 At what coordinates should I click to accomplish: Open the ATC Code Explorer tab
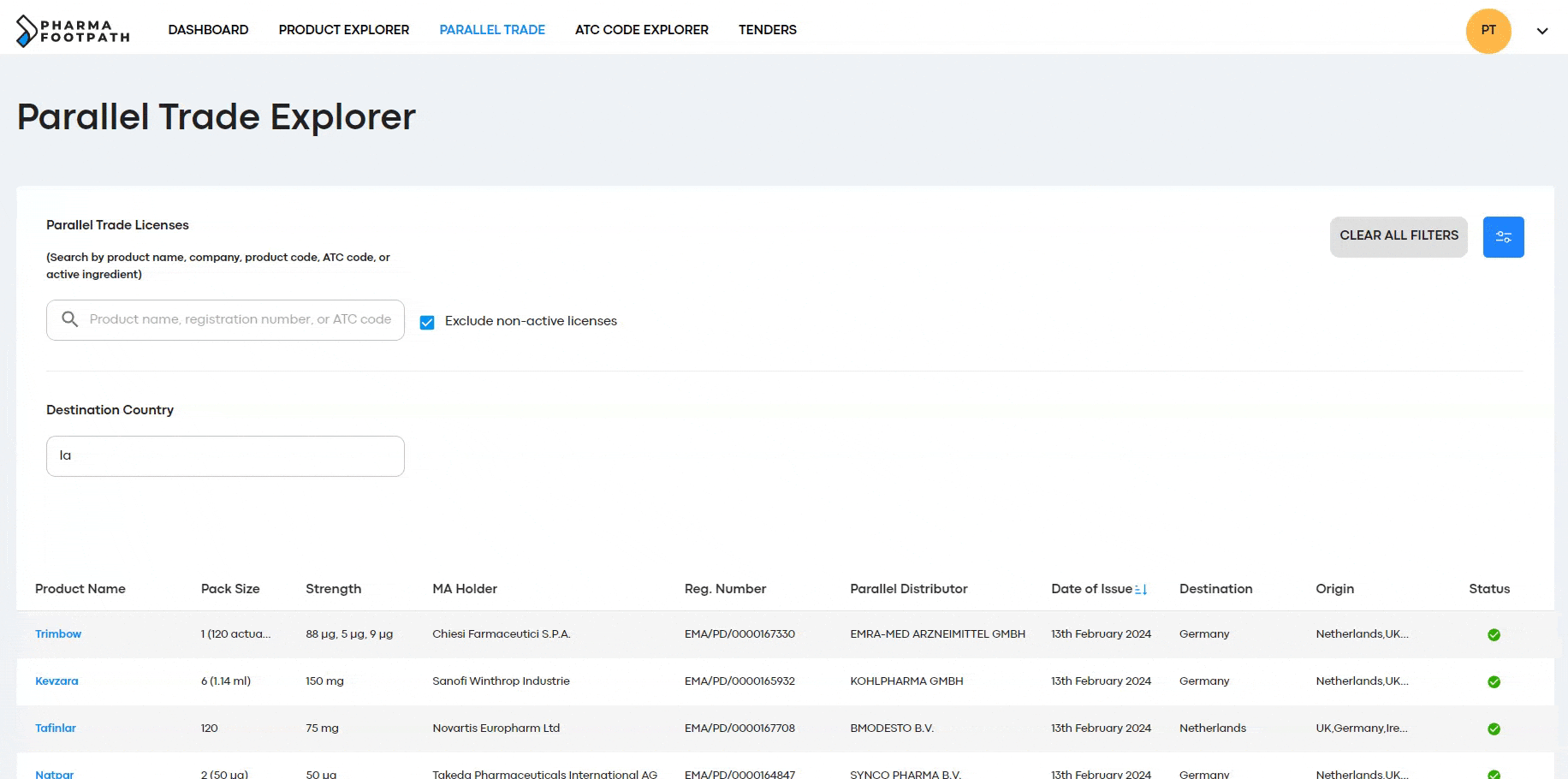642,30
